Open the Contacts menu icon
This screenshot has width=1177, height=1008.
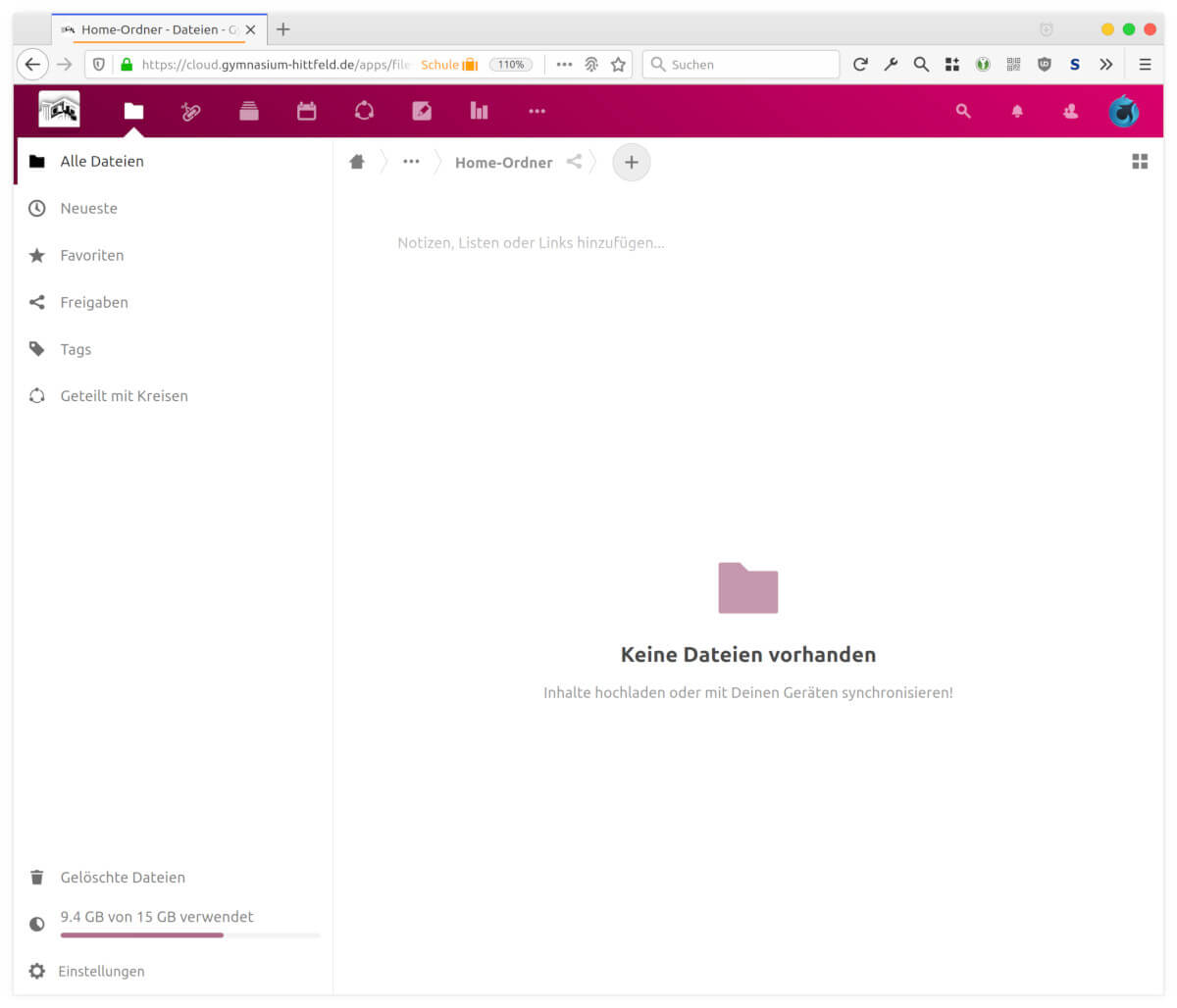[x=1070, y=111]
